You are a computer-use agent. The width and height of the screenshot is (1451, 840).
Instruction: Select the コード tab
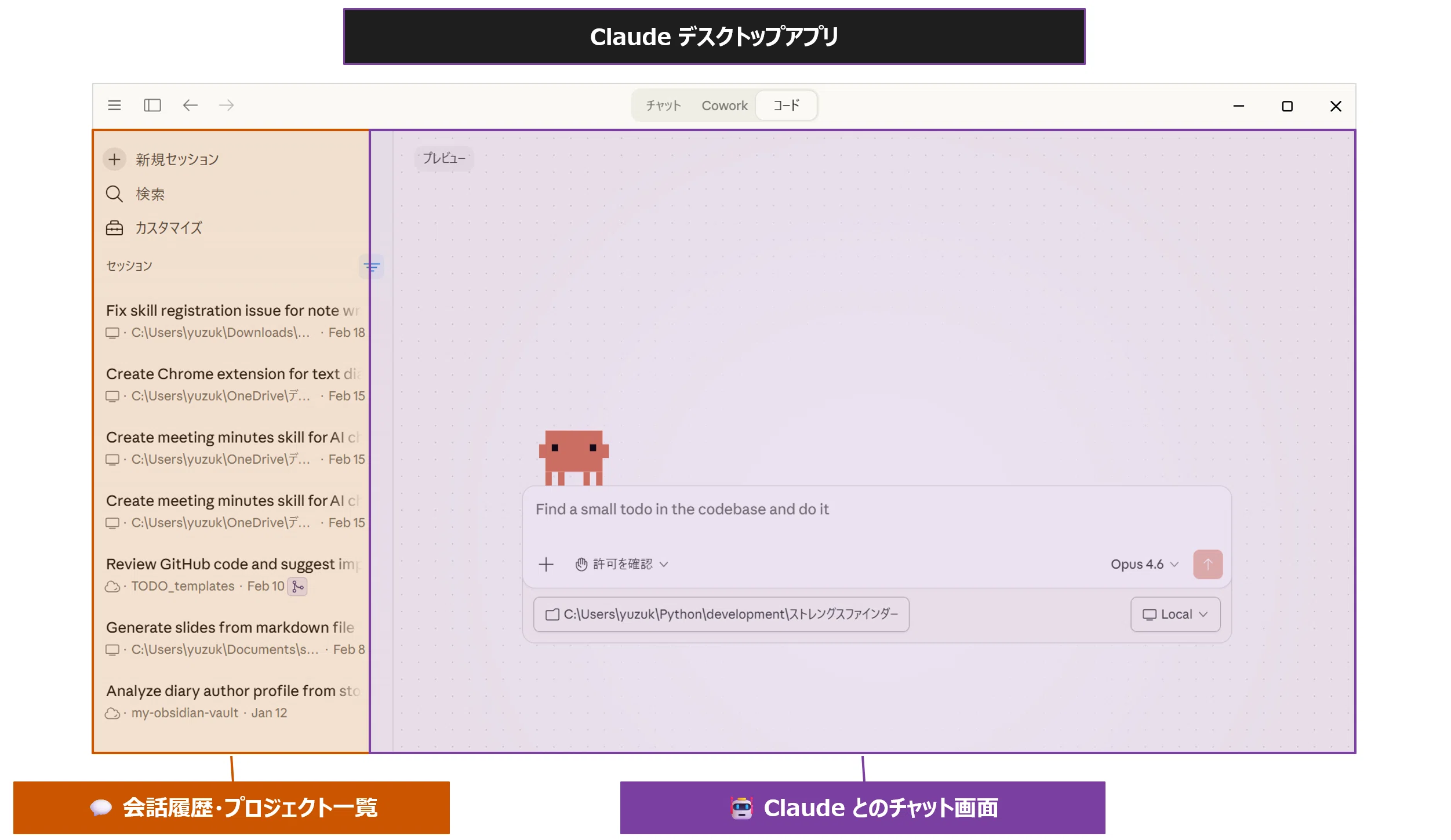pyautogui.click(x=787, y=105)
